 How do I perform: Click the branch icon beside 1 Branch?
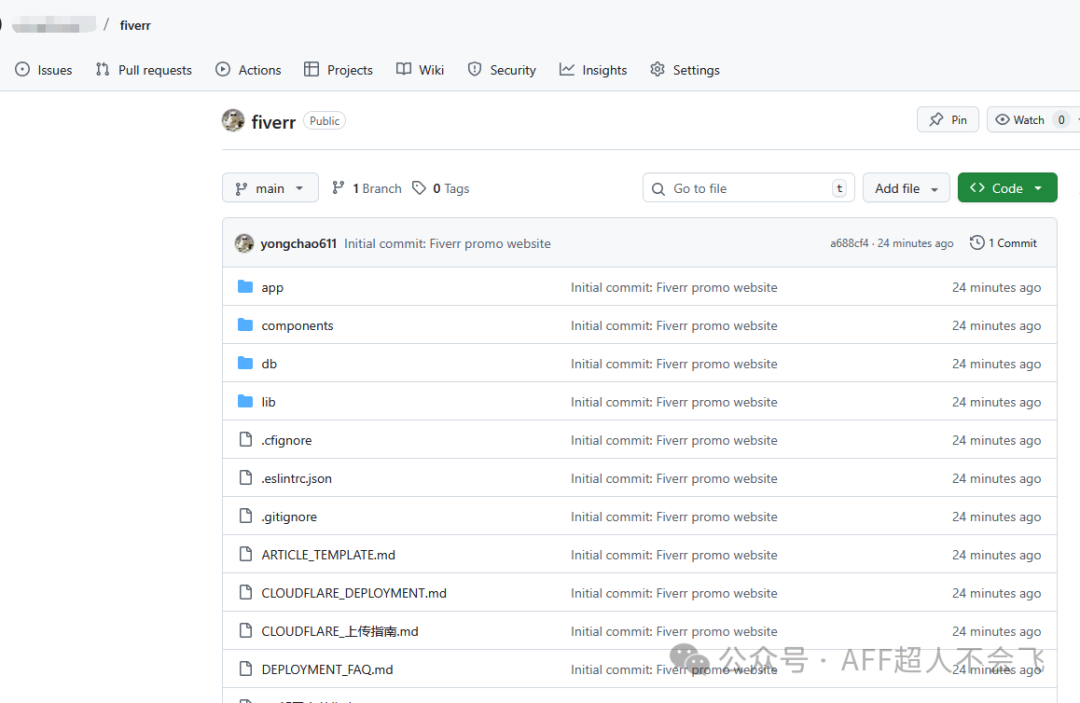coord(338,187)
